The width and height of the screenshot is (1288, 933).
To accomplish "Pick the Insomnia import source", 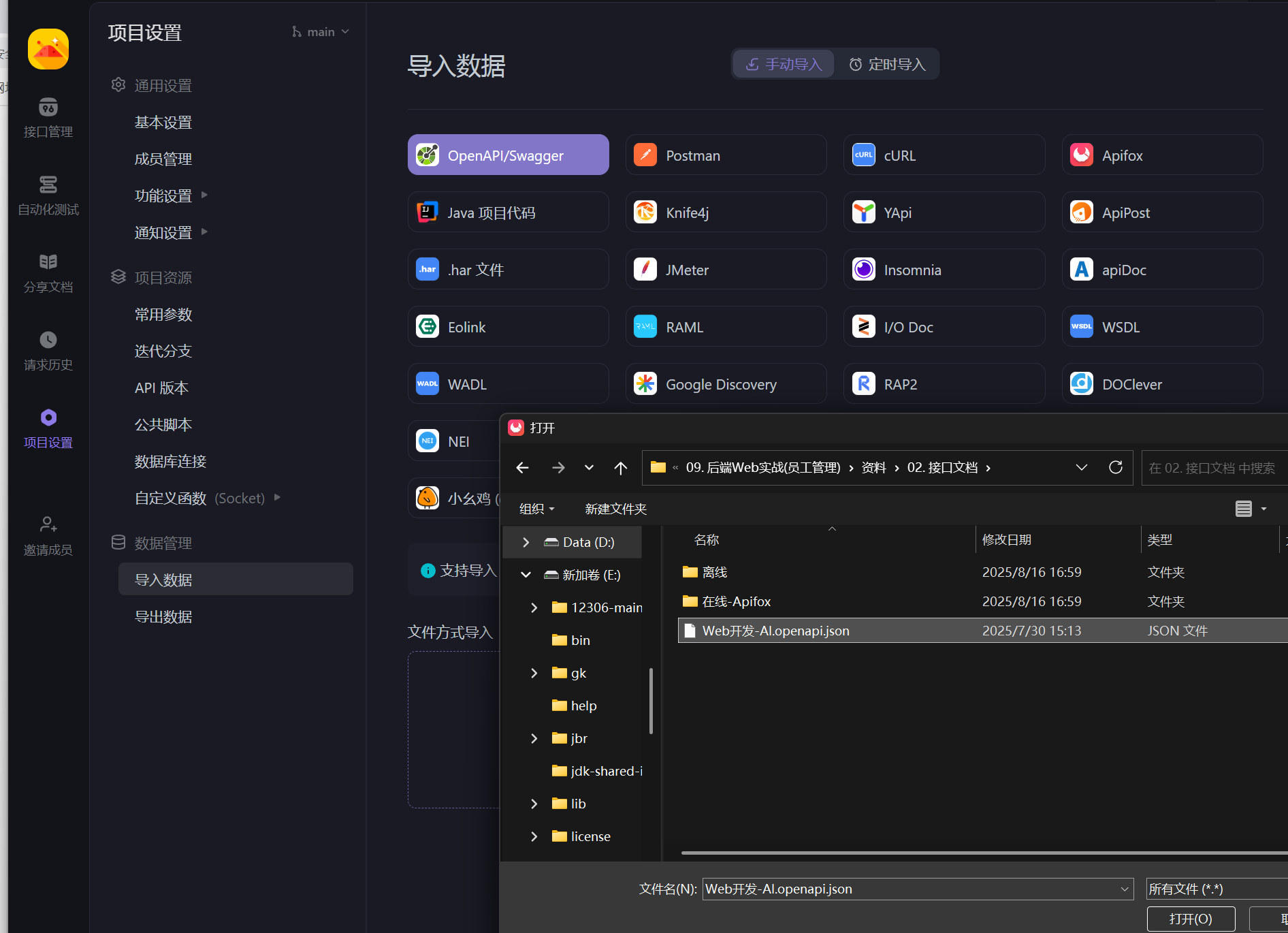I will pyautogui.click(x=944, y=270).
